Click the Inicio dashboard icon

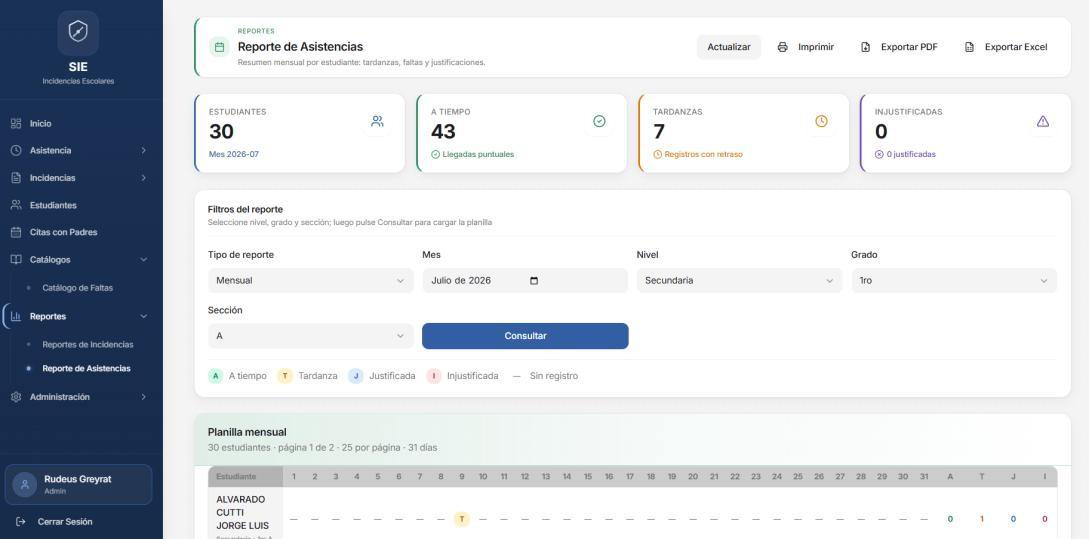pyautogui.click(x=16, y=123)
